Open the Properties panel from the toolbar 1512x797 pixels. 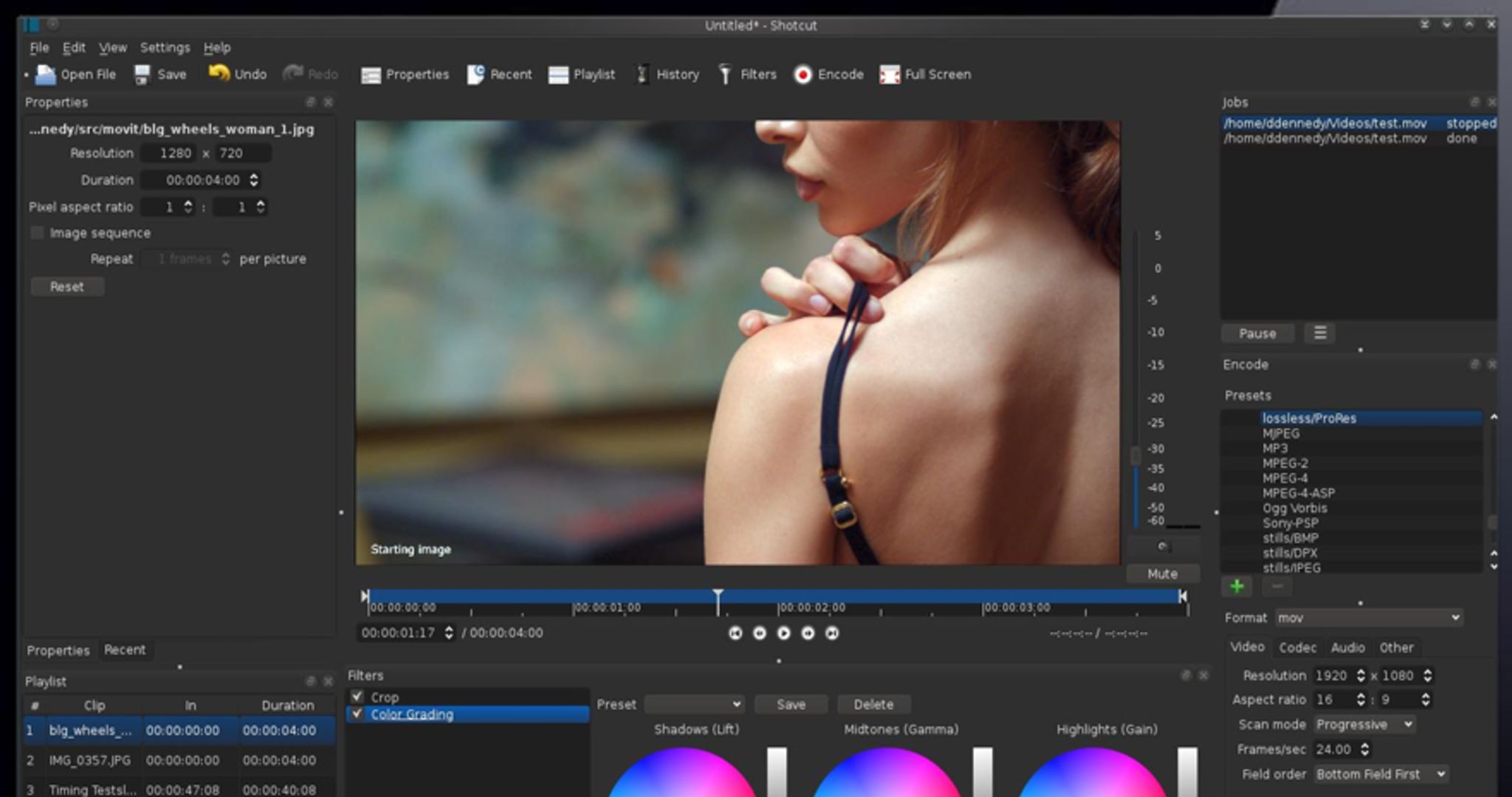405,75
